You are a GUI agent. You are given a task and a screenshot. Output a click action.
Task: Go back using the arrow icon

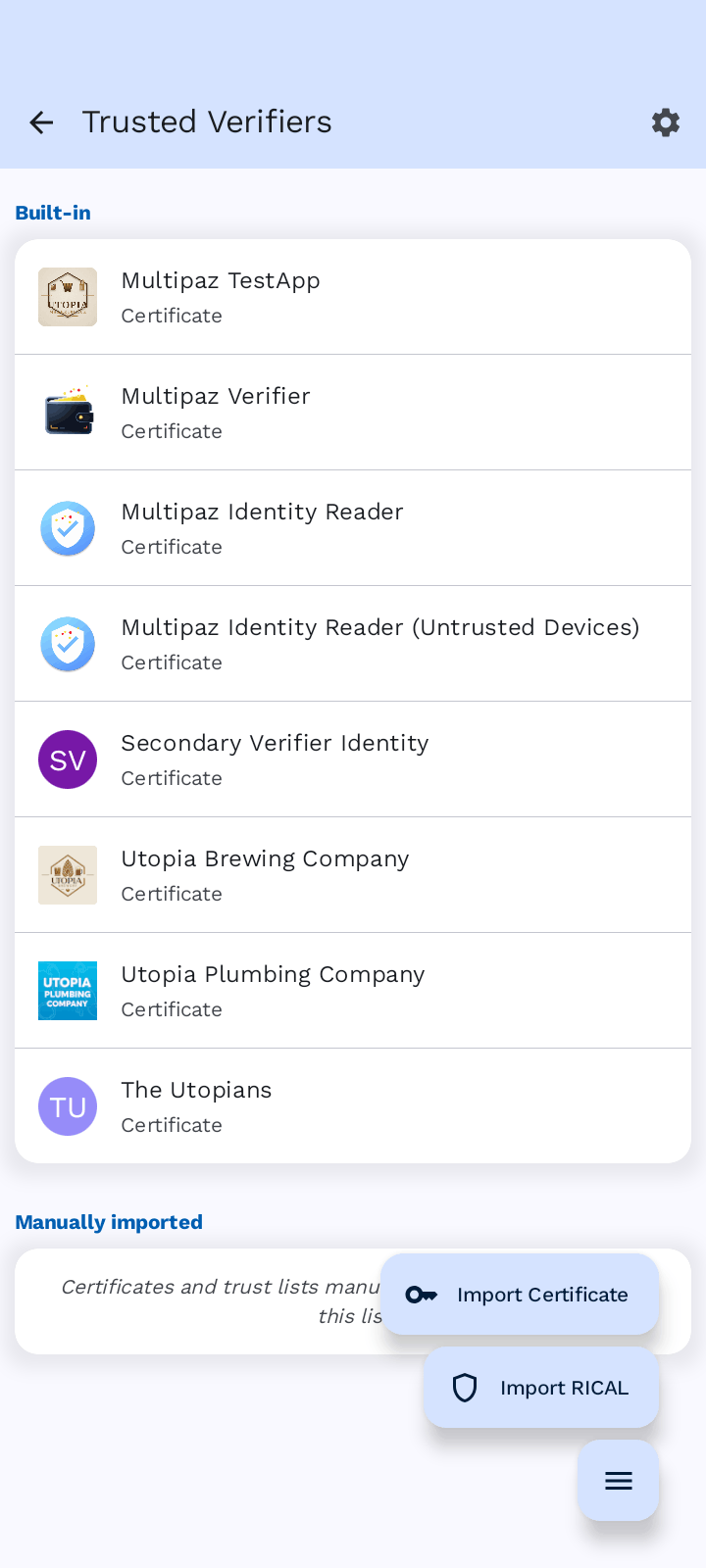tap(41, 122)
